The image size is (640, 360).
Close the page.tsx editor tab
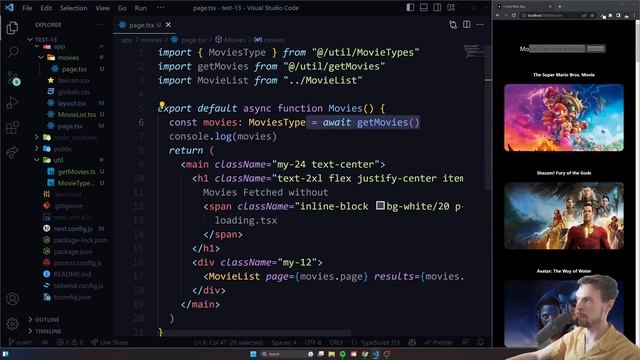click(x=168, y=25)
